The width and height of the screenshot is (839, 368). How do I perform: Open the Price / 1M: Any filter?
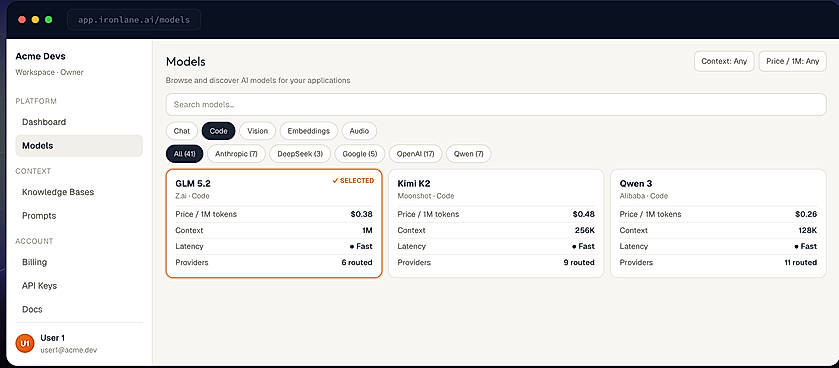792,62
